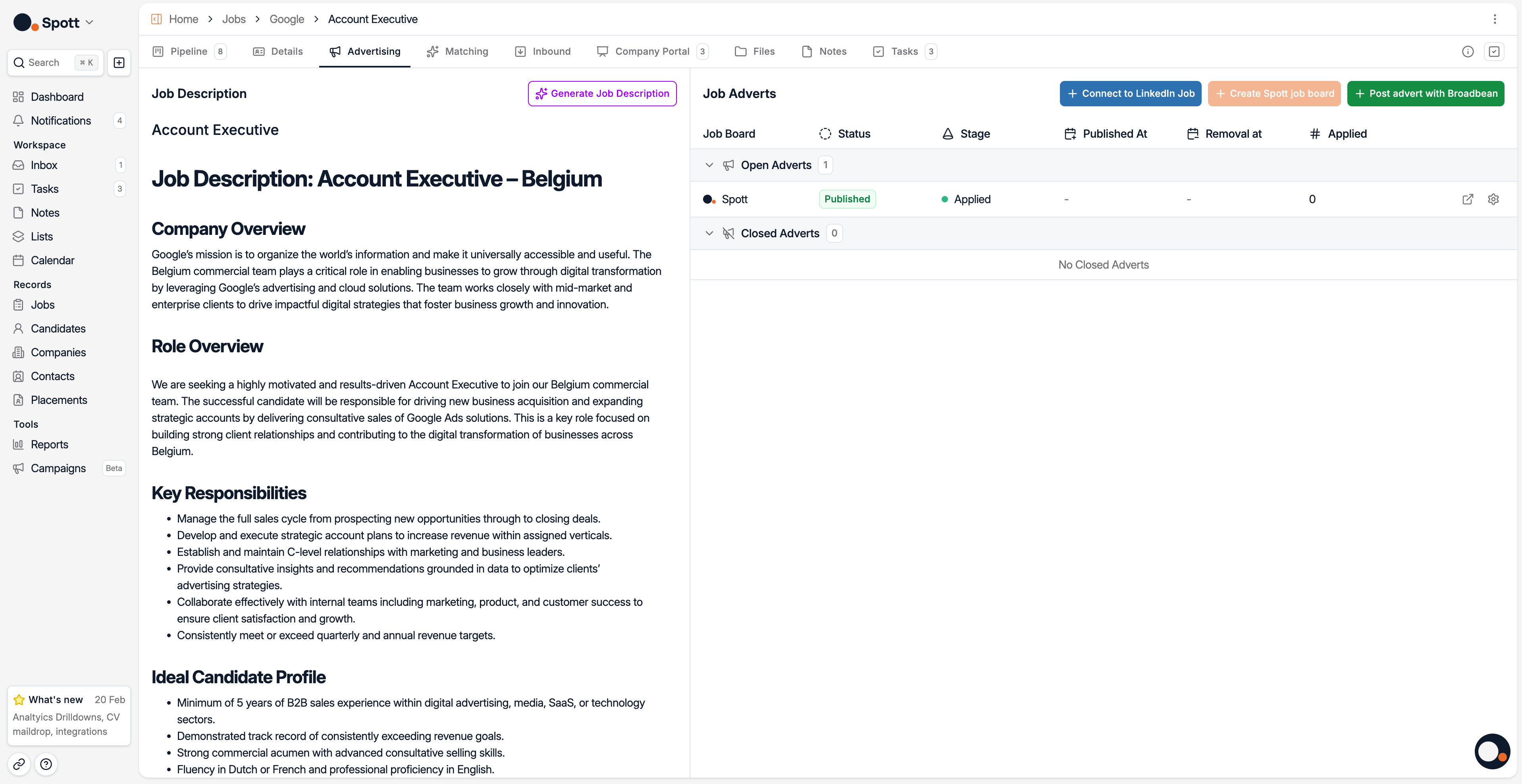Open the checklist panel icon beside the info icon

point(1494,51)
